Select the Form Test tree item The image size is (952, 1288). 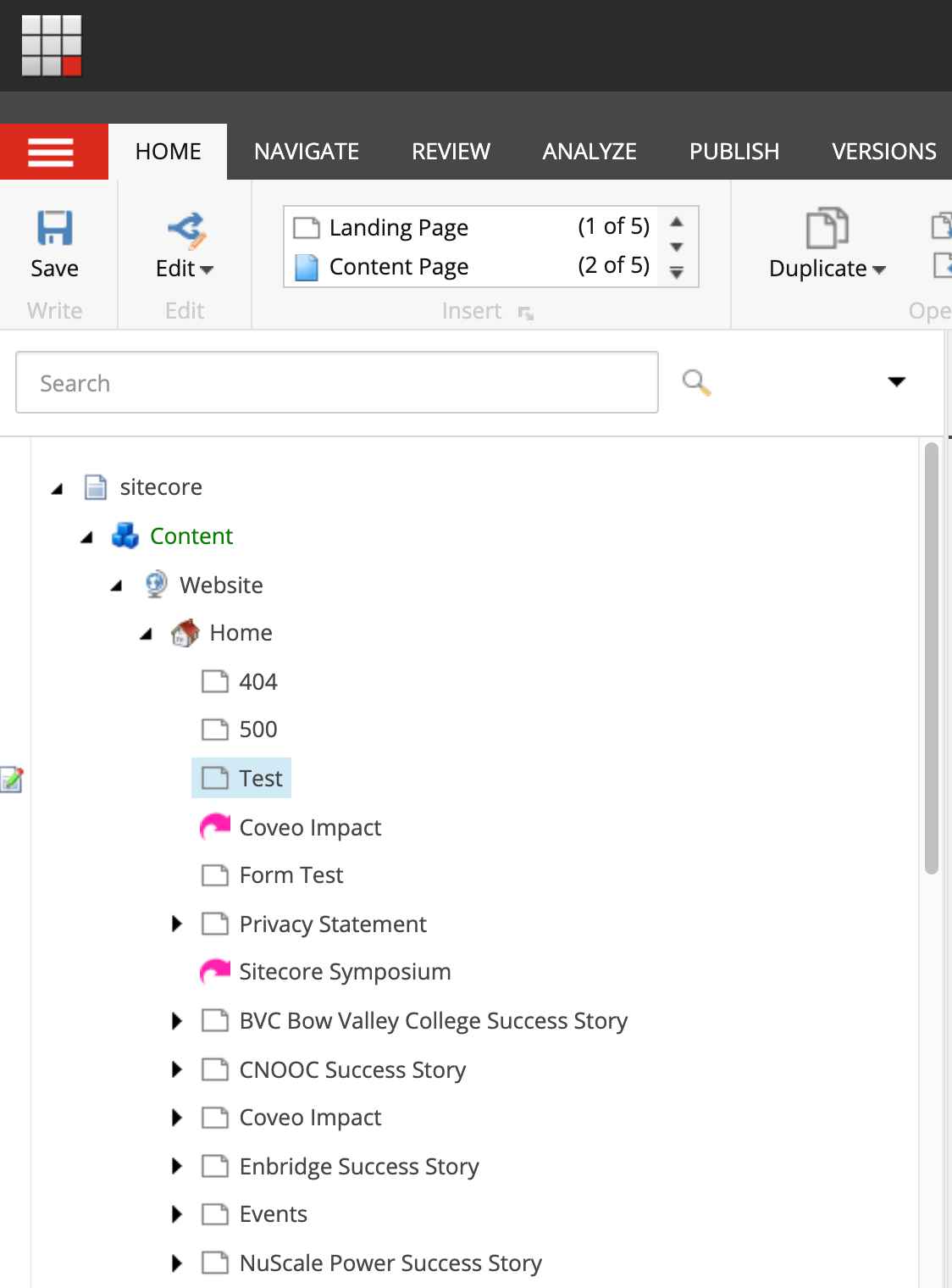[x=291, y=875]
